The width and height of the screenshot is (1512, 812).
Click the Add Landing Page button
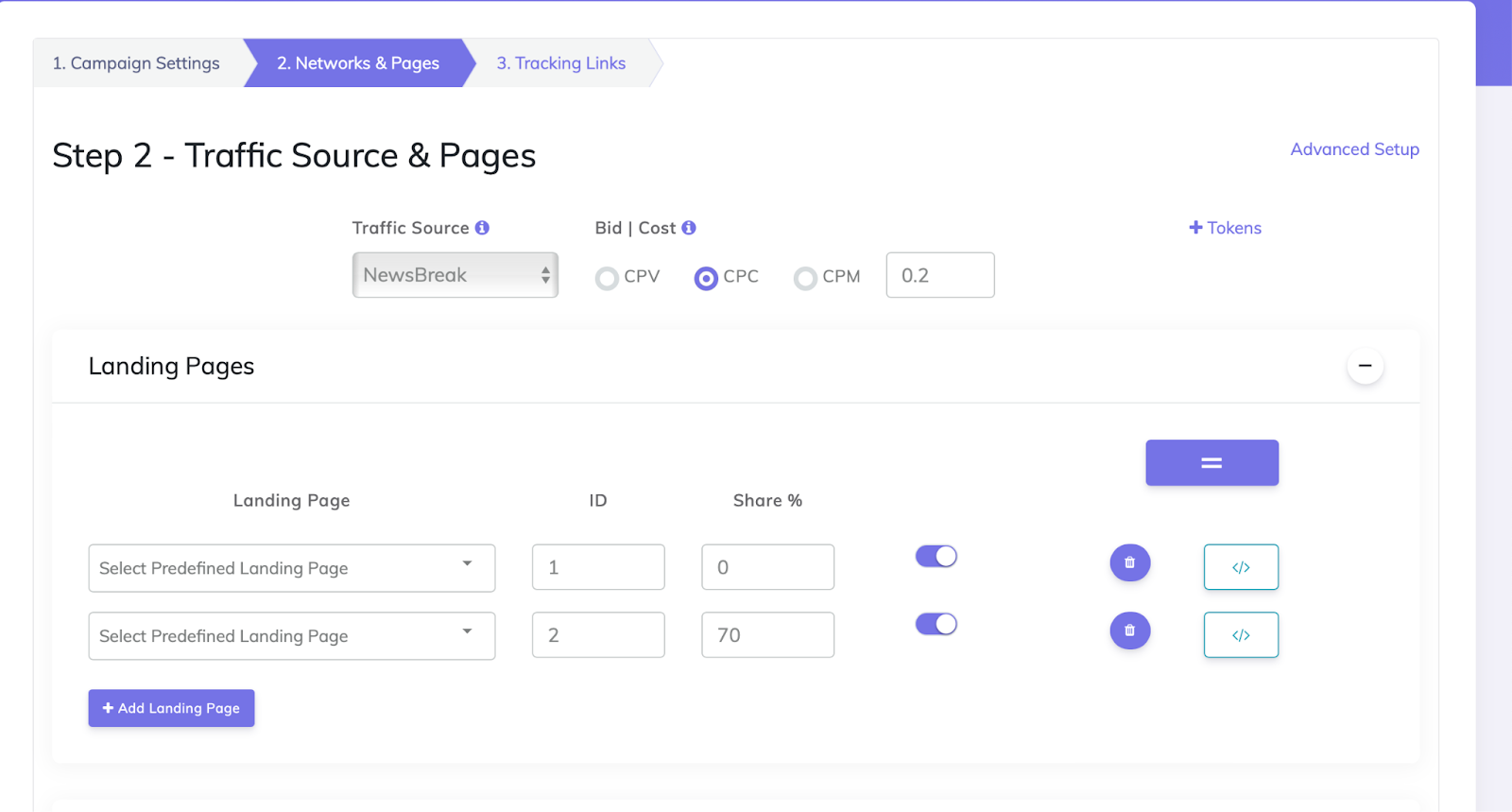pyautogui.click(x=172, y=708)
